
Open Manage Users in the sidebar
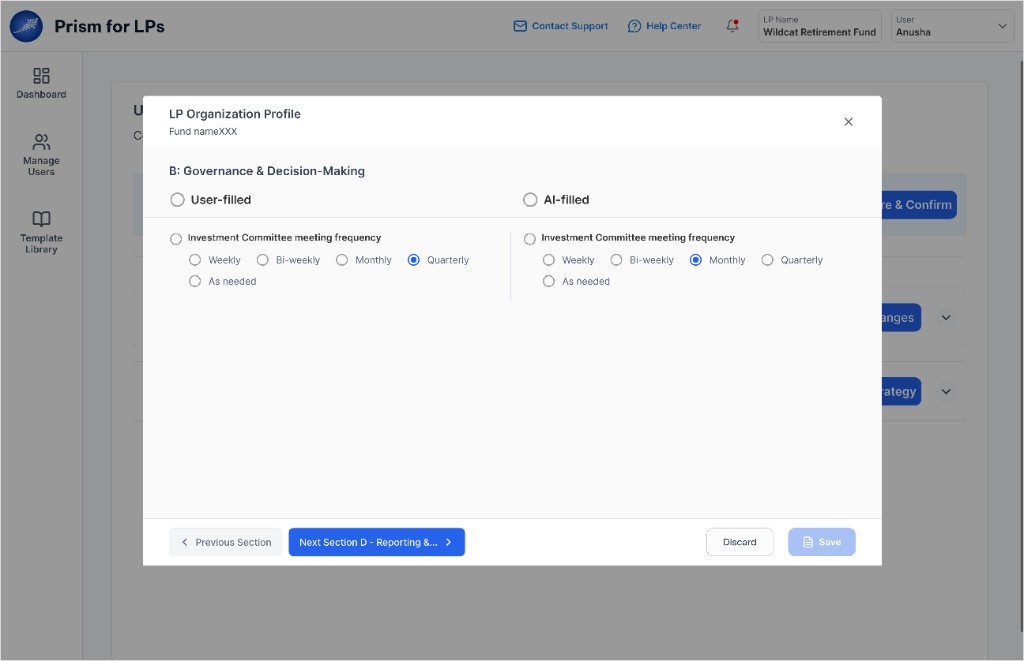coord(41,155)
